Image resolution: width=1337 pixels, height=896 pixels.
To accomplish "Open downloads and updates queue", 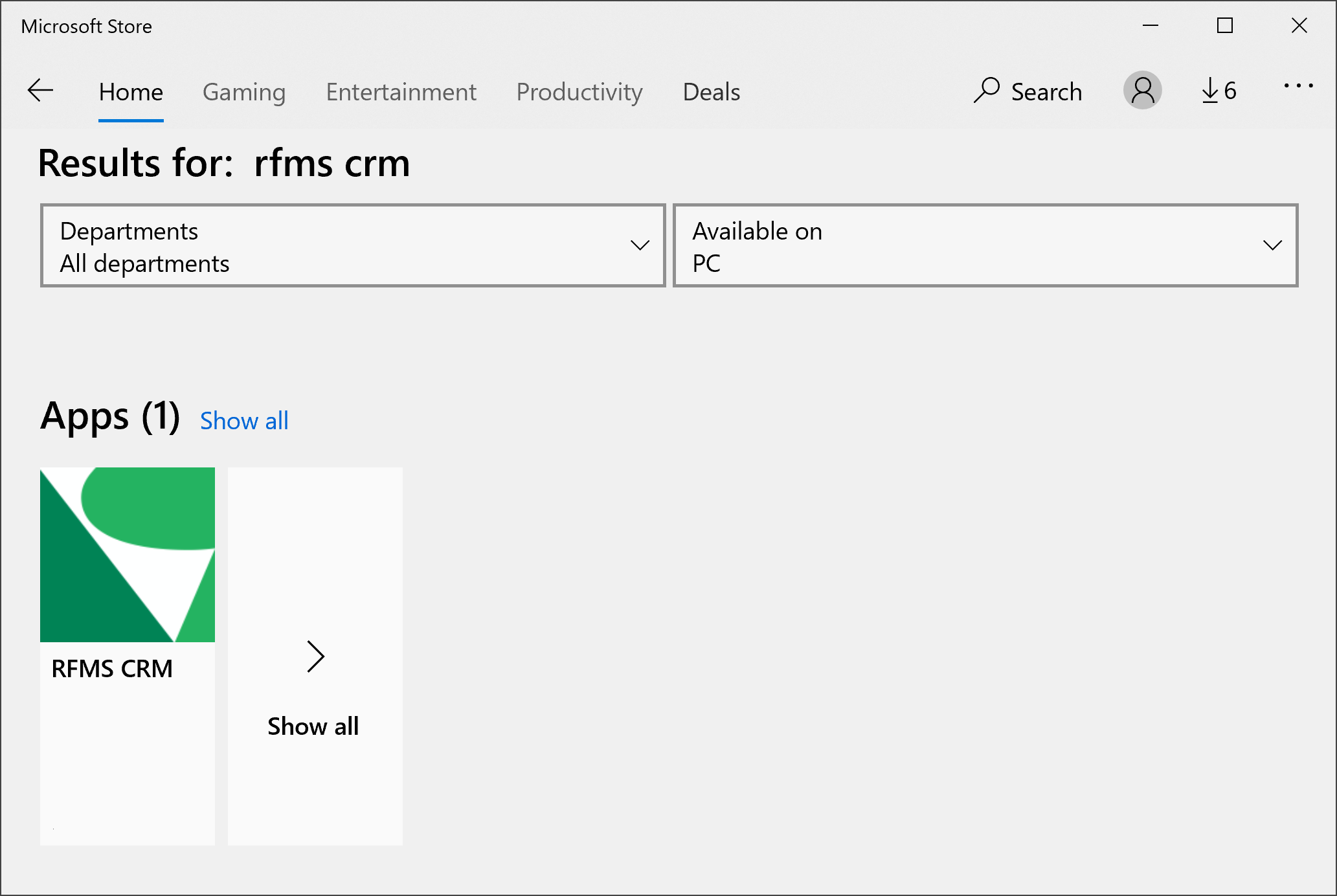I will pyautogui.click(x=1219, y=91).
